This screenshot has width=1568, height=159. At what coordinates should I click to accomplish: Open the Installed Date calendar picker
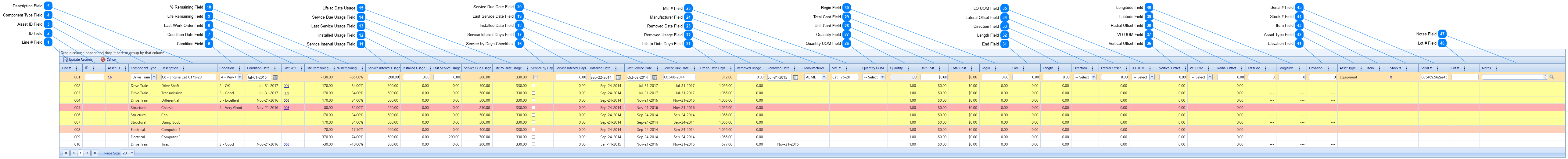click(x=619, y=78)
